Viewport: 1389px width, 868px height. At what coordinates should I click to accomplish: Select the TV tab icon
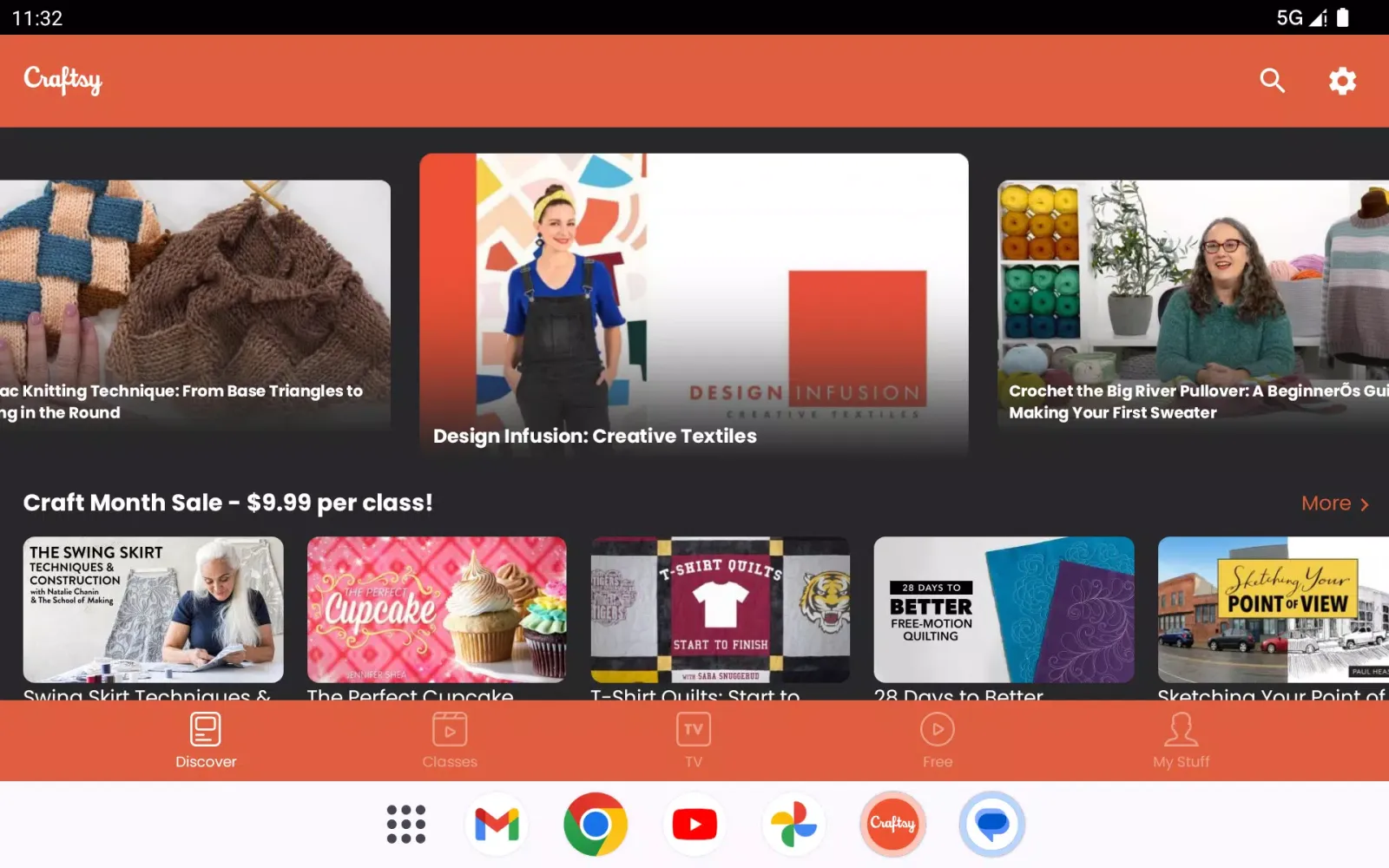(x=694, y=729)
